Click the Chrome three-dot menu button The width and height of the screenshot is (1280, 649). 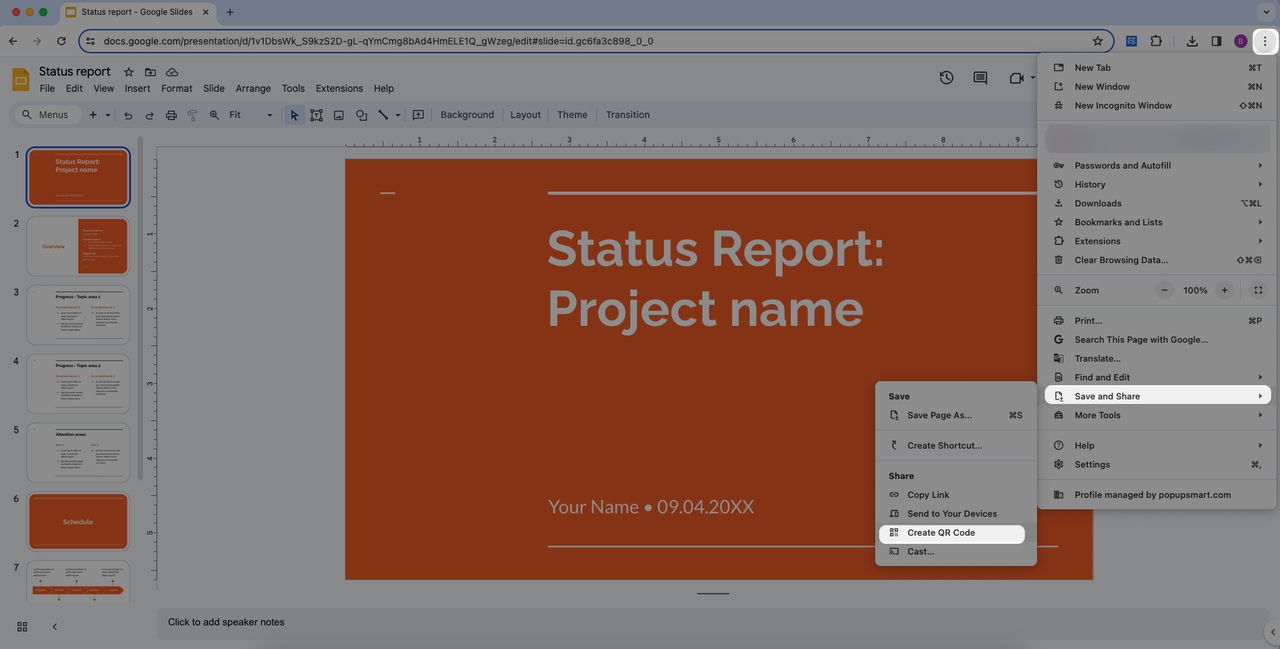[x=1265, y=41]
